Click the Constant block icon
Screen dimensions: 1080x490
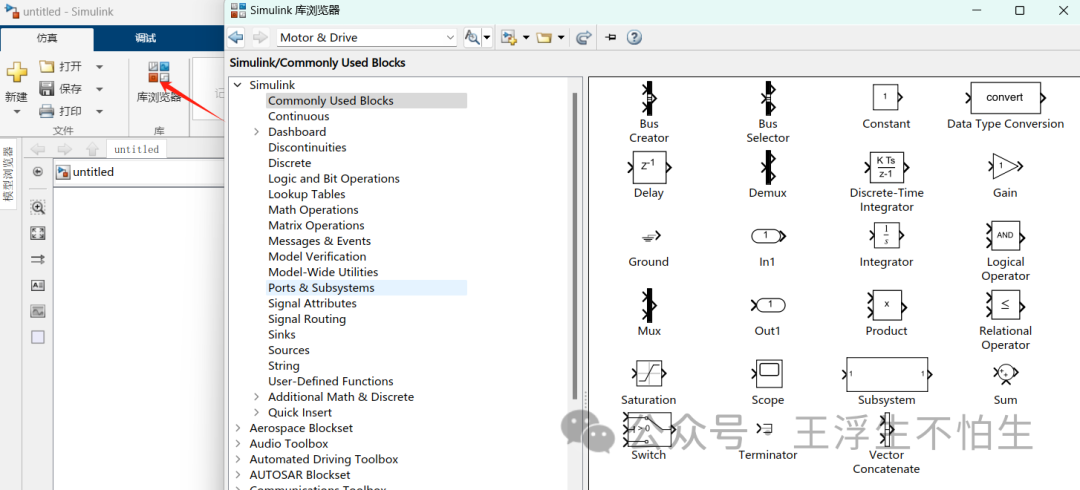pos(886,97)
